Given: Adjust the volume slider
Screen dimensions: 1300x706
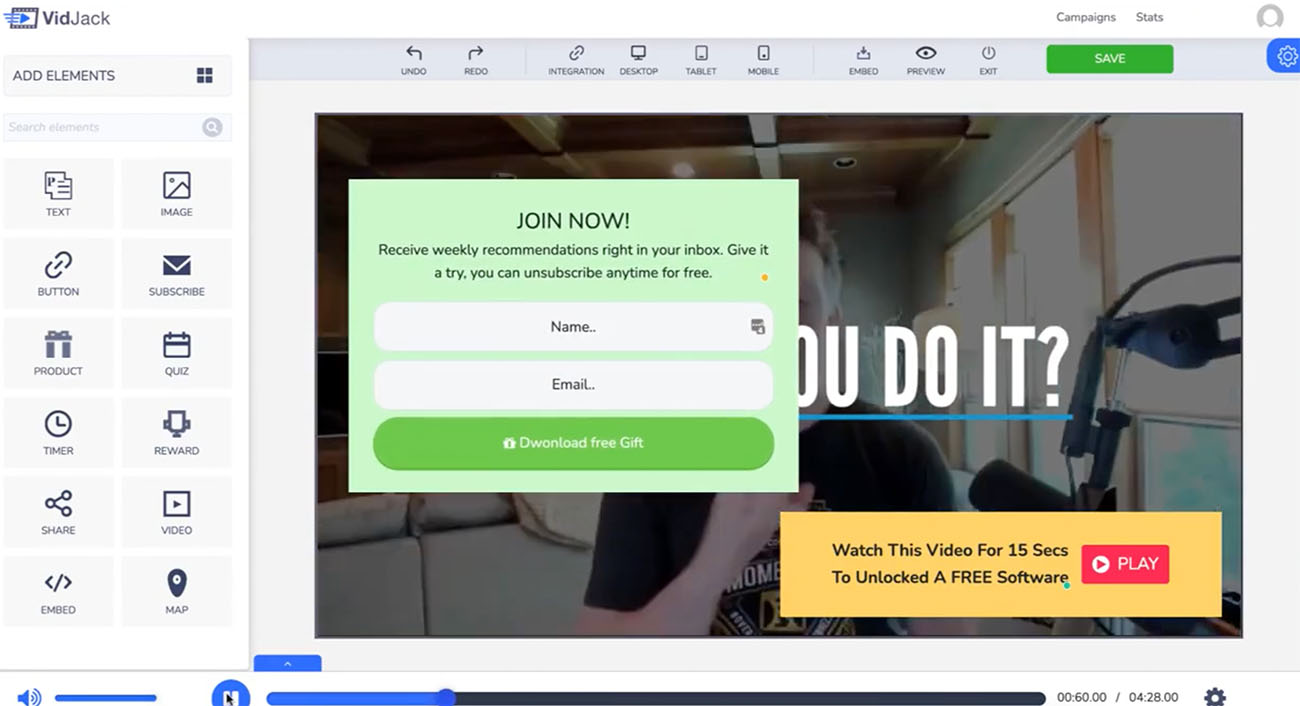Looking at the screenshot, I should (x=105, y=698).
